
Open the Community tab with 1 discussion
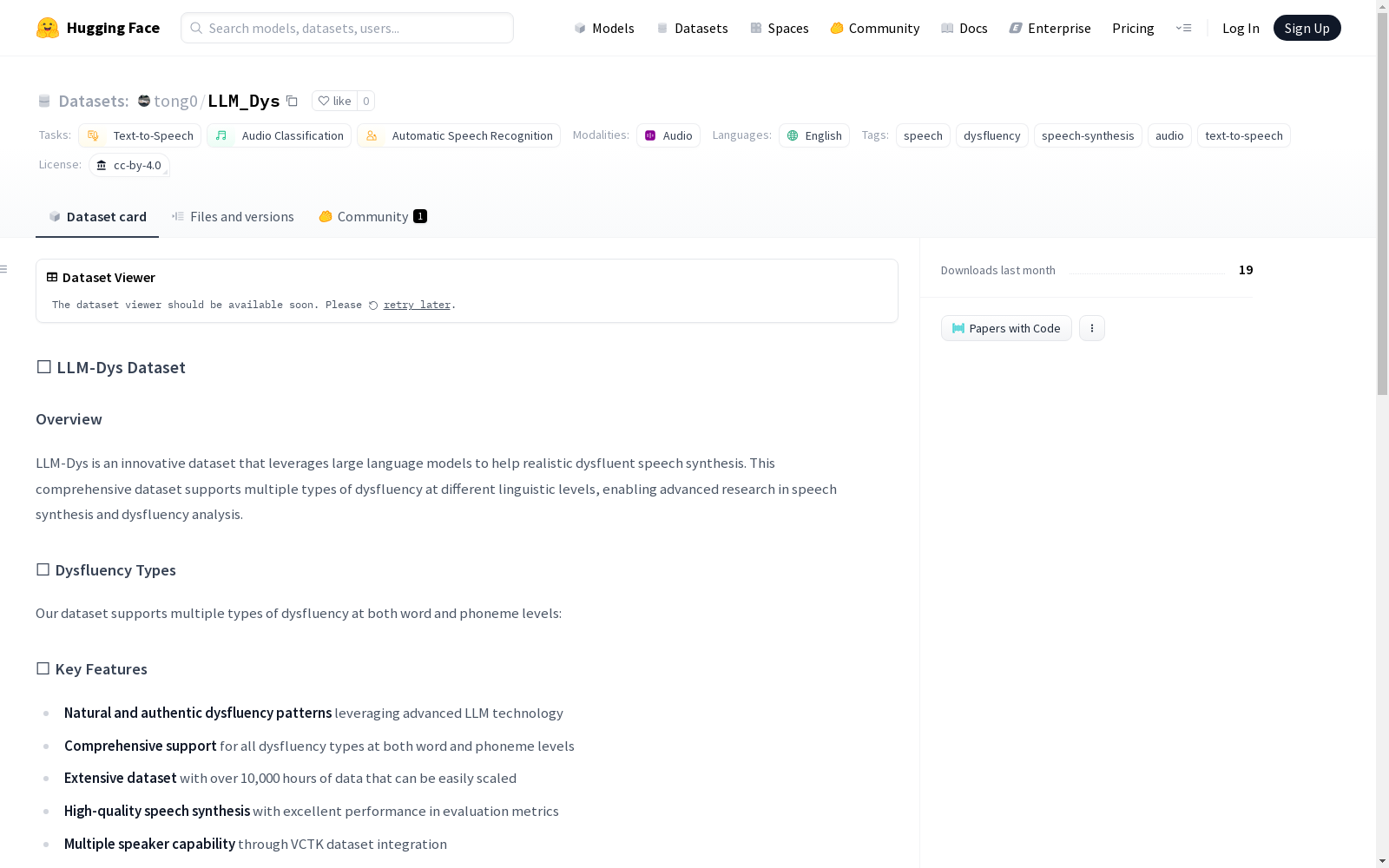(373, 217)
